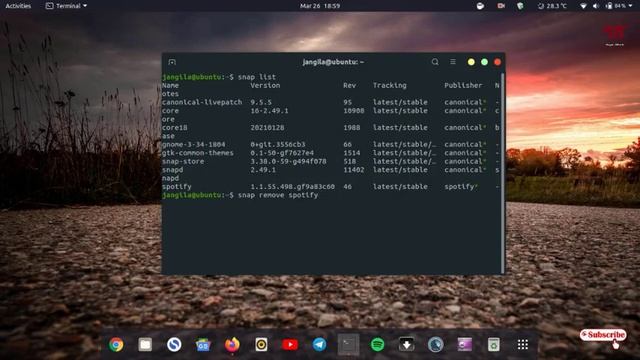Screen dimensions: 640x360
Task: Click the 'Publisher' column header
Action: (463, 85)
